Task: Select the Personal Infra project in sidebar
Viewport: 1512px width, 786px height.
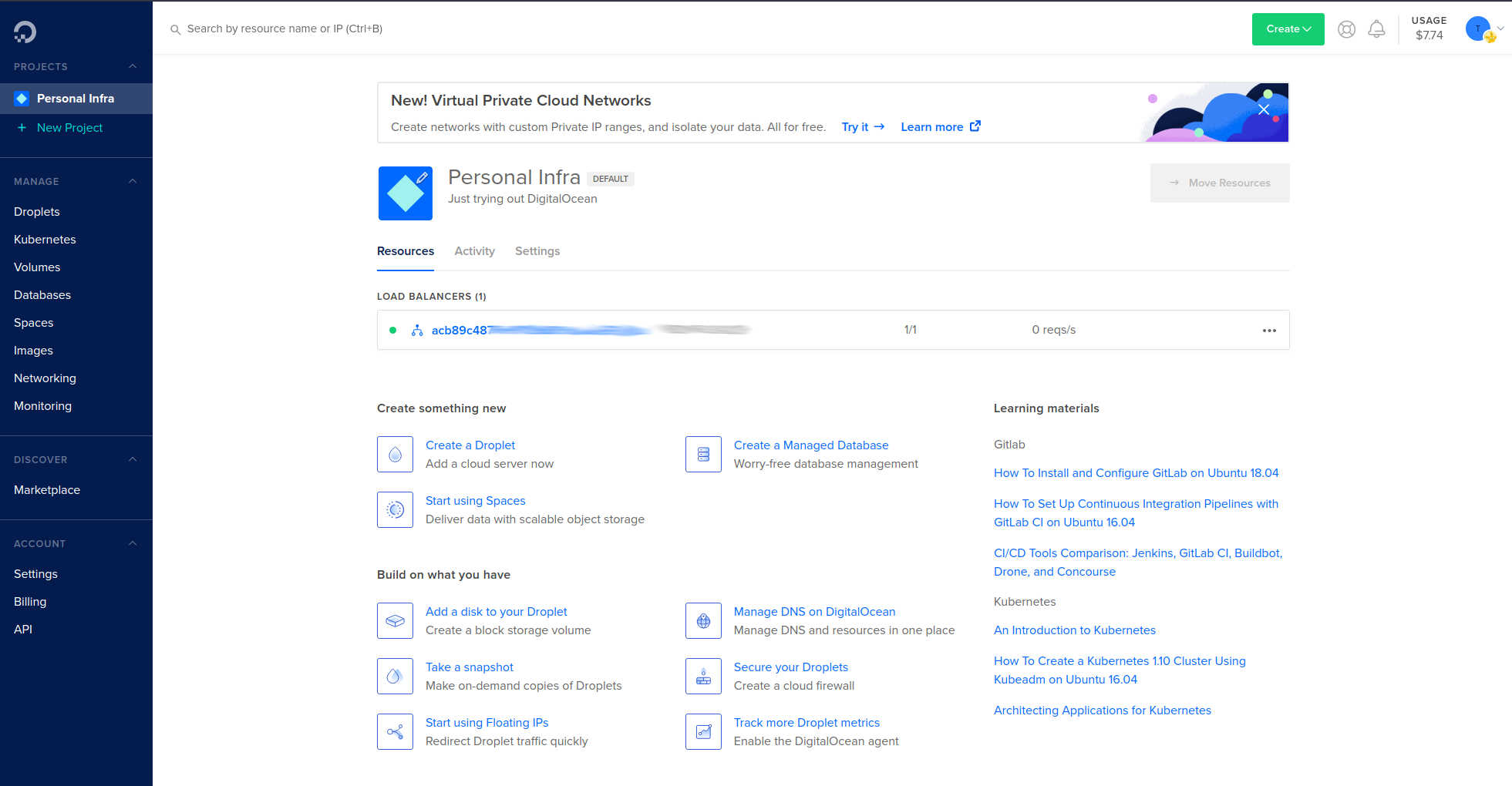Action: click(x=76, y=99)
